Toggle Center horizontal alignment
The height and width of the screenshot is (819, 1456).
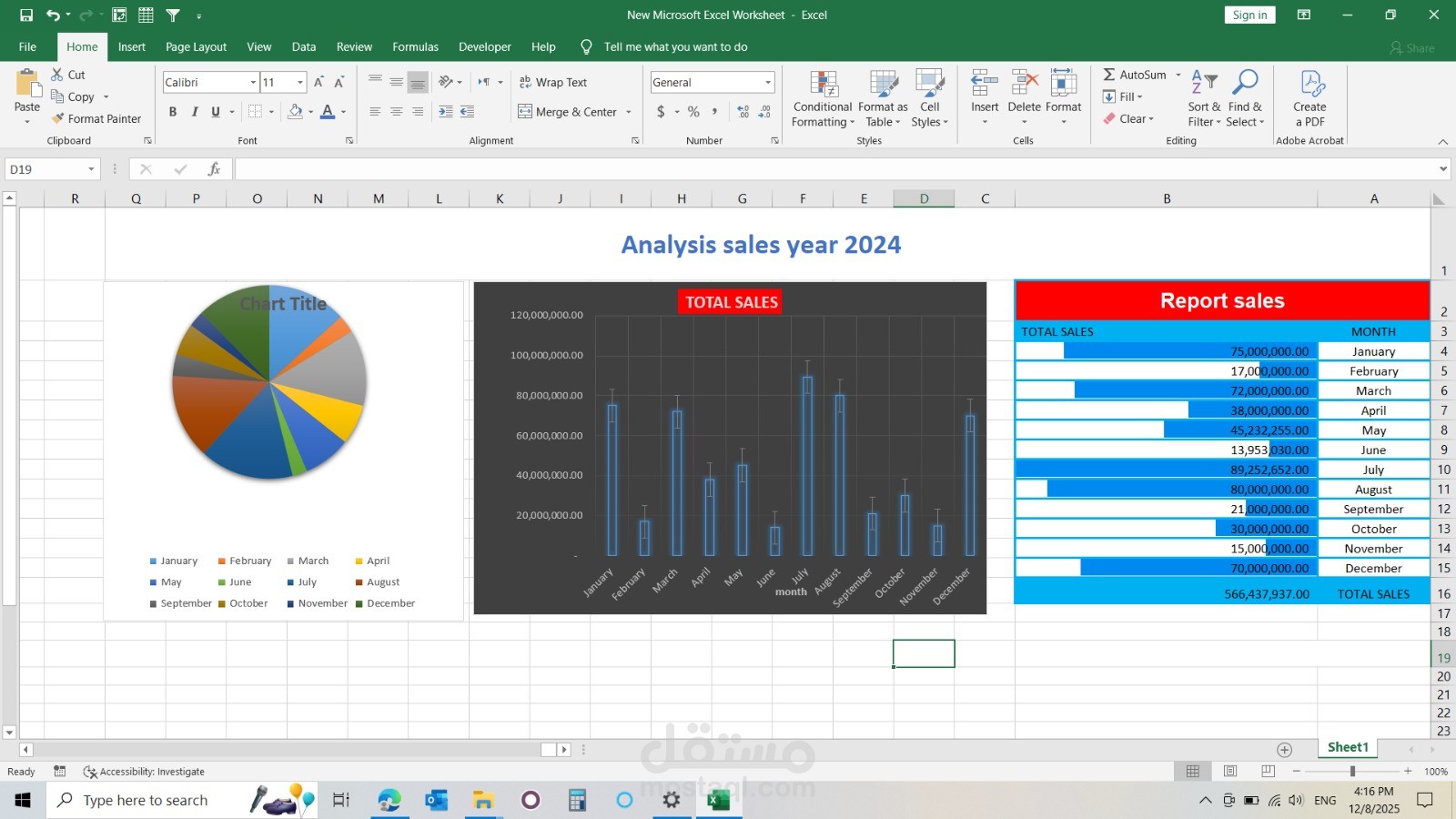397,112
